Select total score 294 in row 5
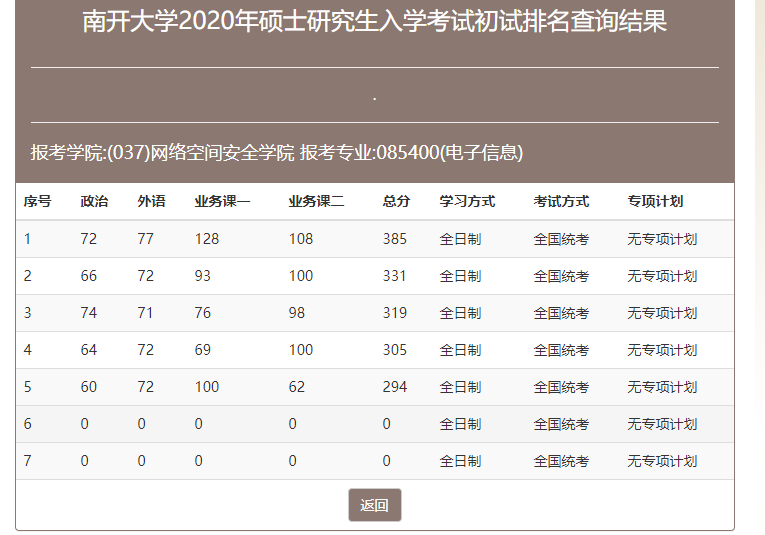 (395, 387)
